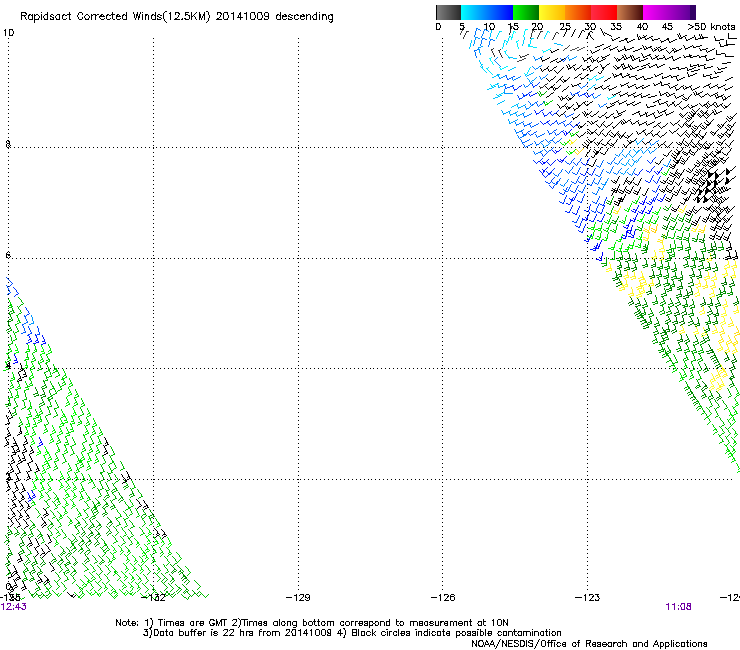Viewport: 740px width, 650px height.
Task: Click the cluster of black 50-knot pennant barbs
Action: pyautogui.click(x=714, y=184)
